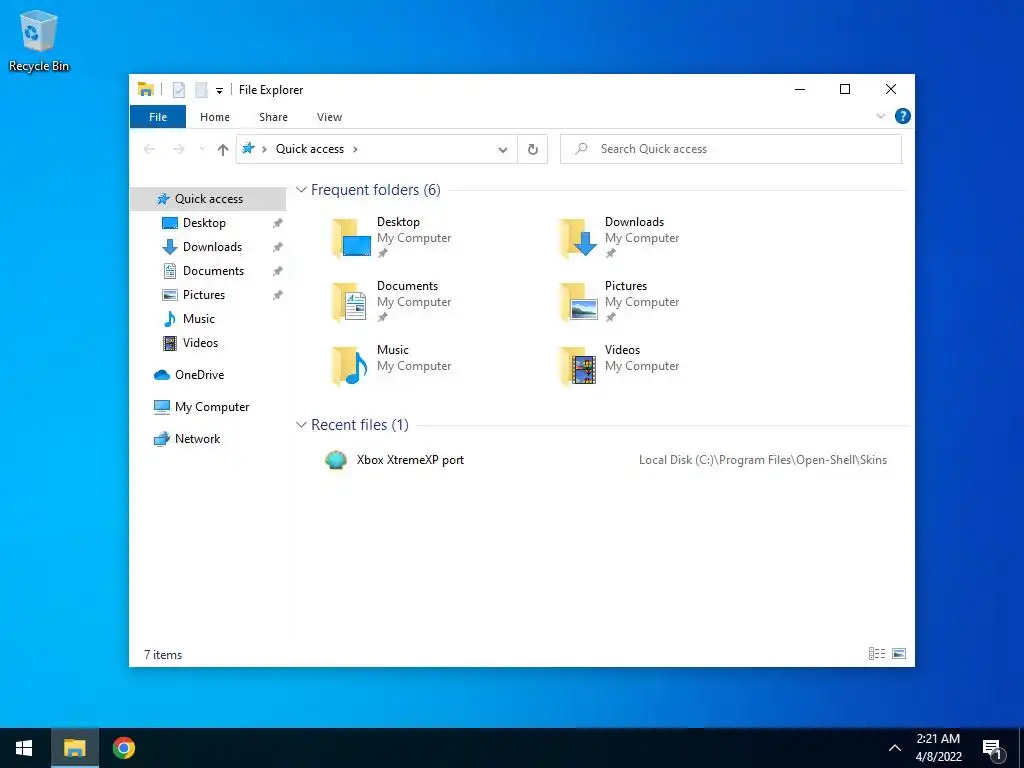Open Customize Quick Access Toolbar dropdown
The image size is (1024, 768).
[x=219, y=91]
